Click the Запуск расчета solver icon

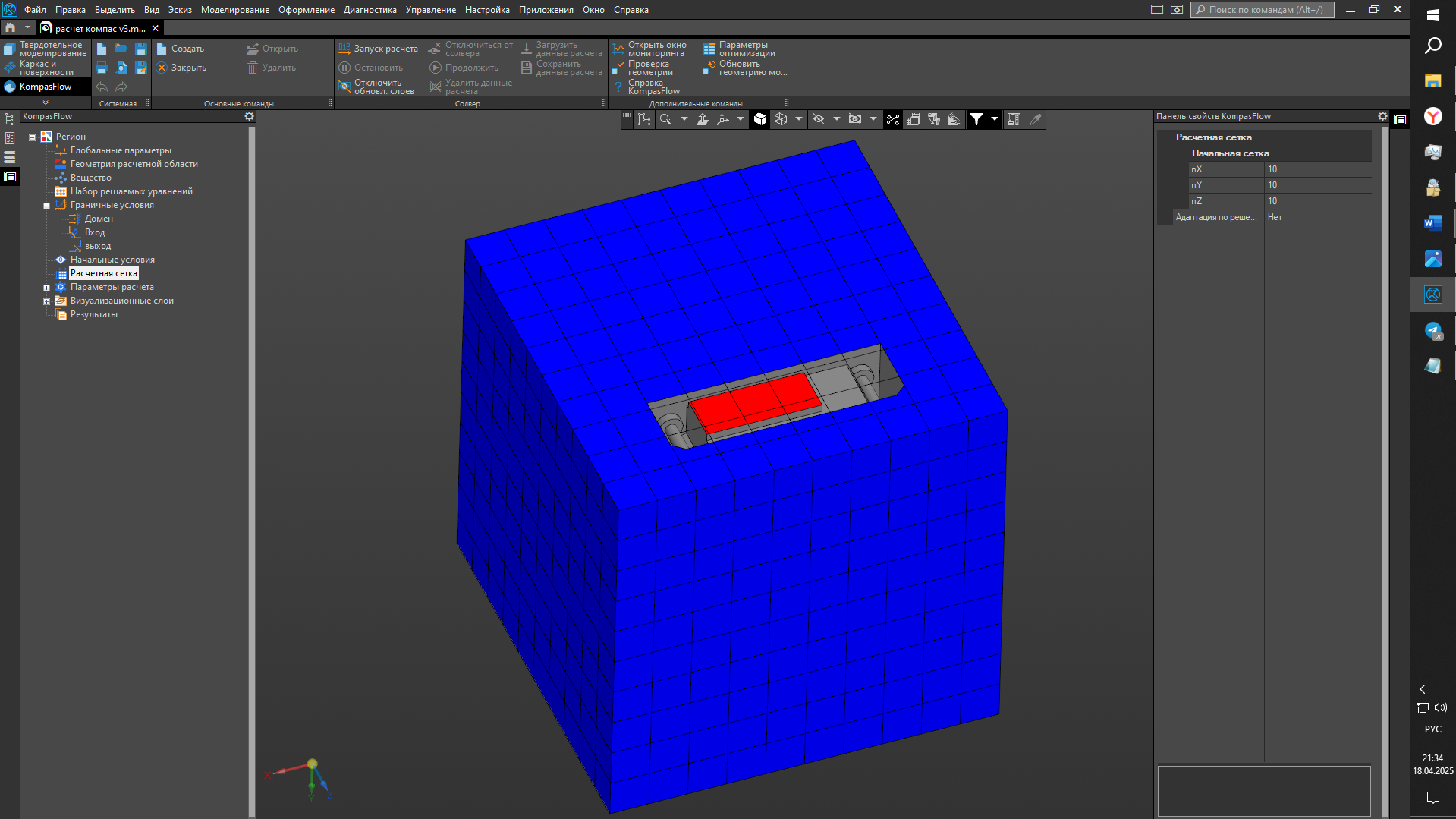pos(344,49)
